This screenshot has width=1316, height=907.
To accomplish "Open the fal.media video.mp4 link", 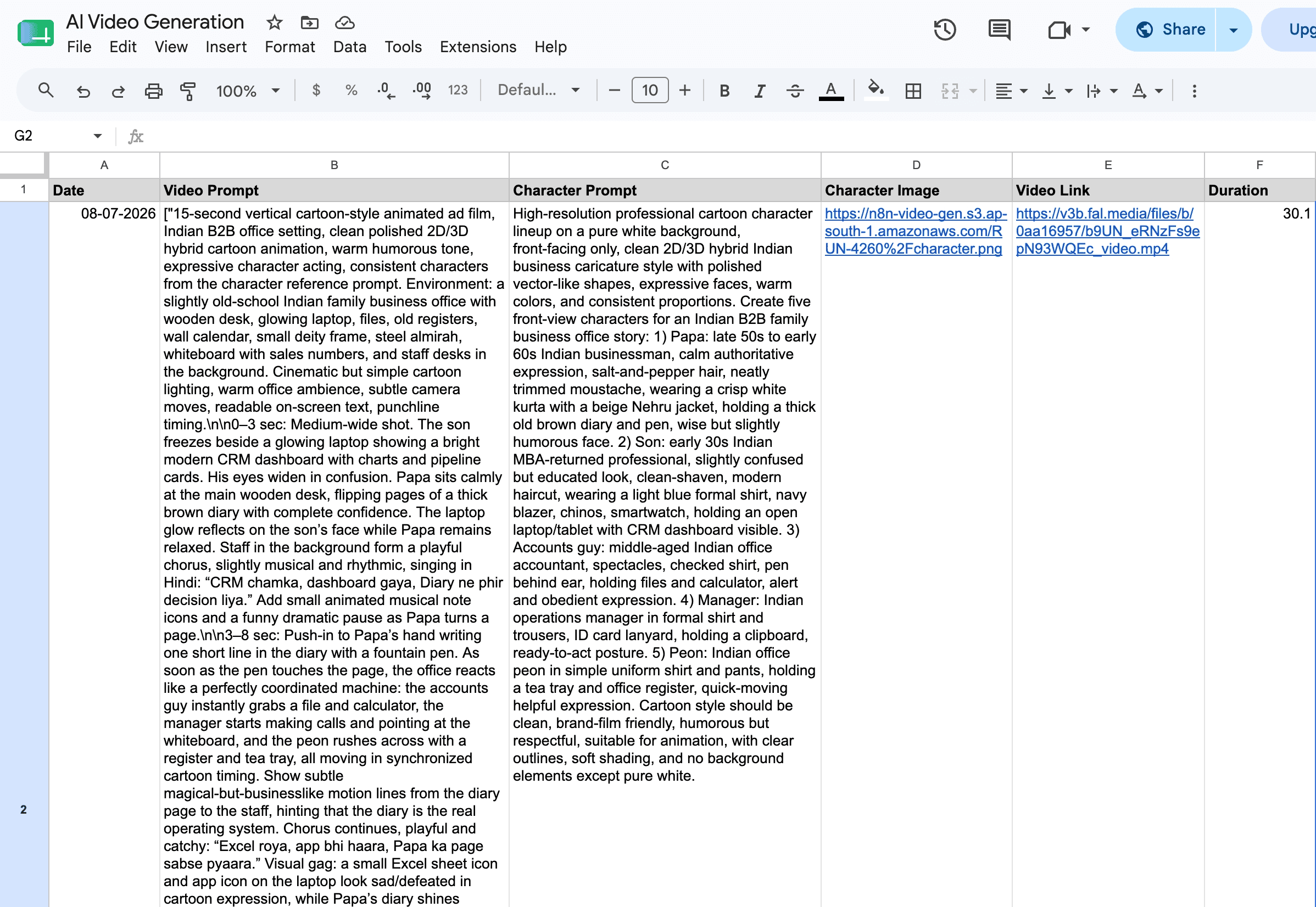I will [x=1107, y=231].
